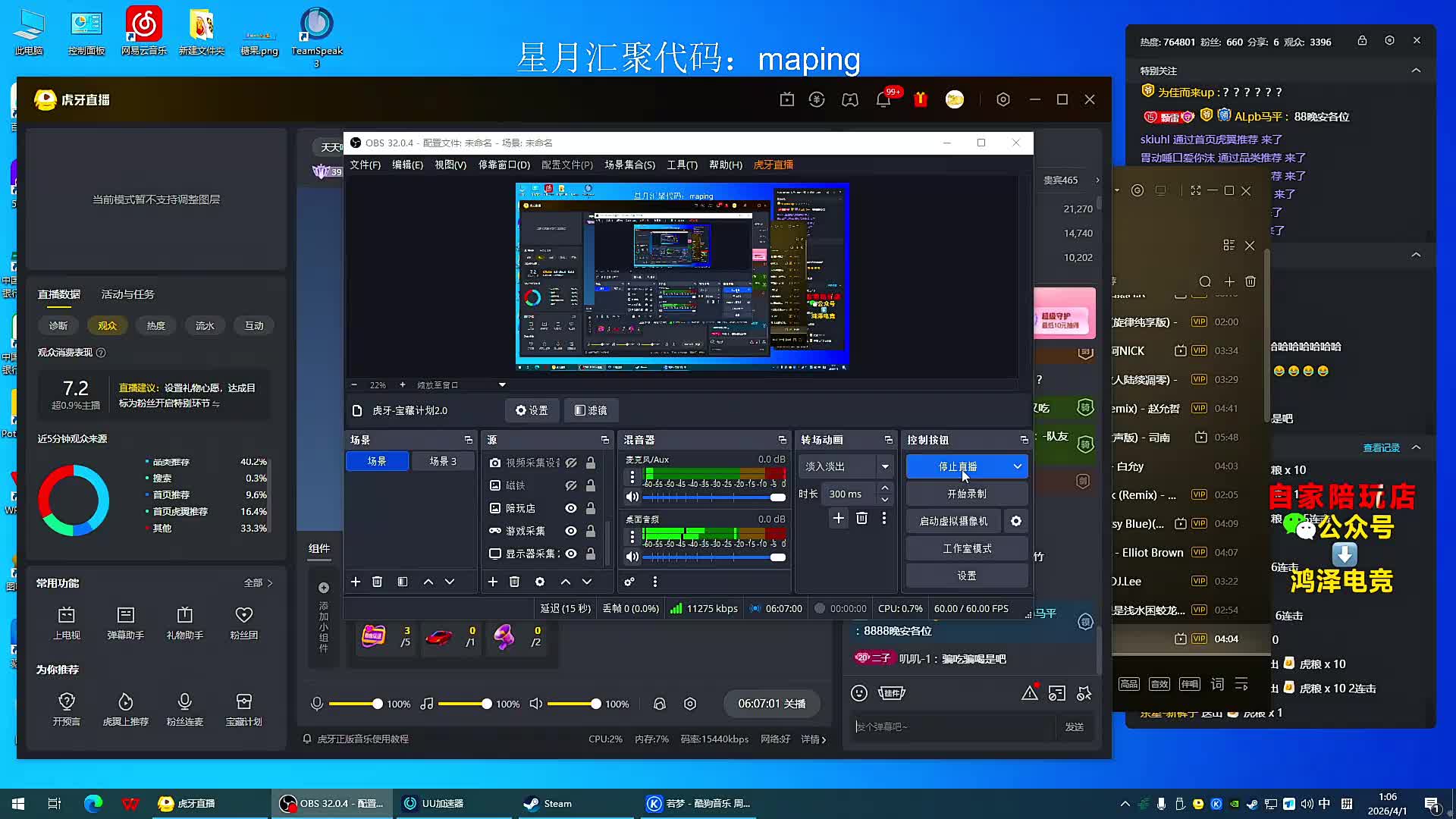Mute the 麦克风/Aux speaker icon
This screenshot has height=819, width=1456.
632,497
